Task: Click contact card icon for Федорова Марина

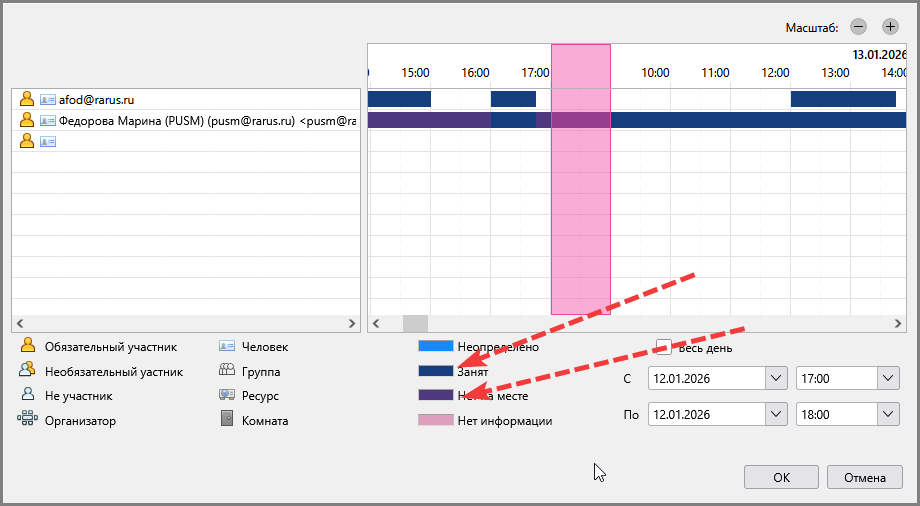Action: (x=48, y=121)
